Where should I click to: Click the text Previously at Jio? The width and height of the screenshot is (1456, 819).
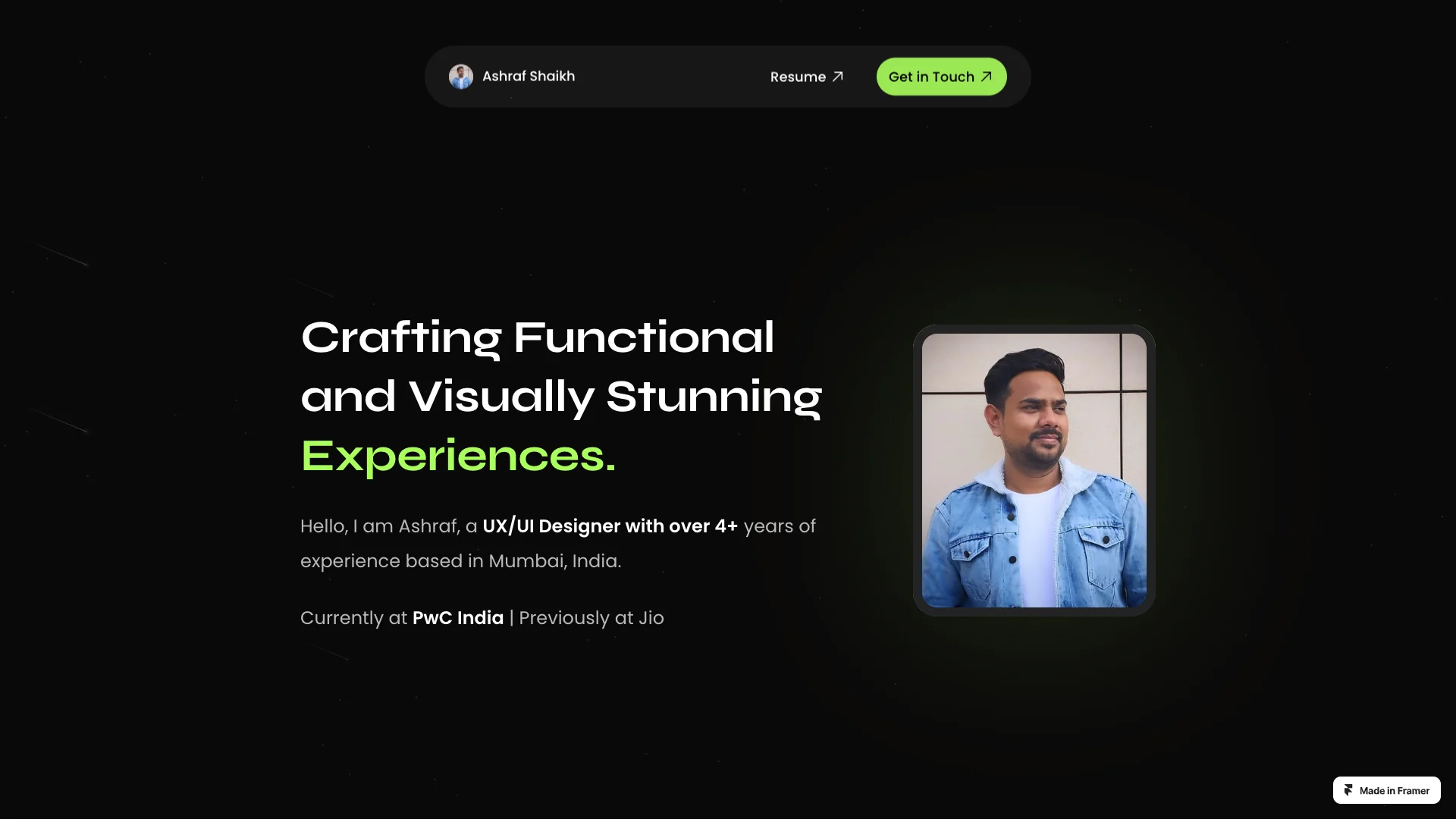(591, 618)
